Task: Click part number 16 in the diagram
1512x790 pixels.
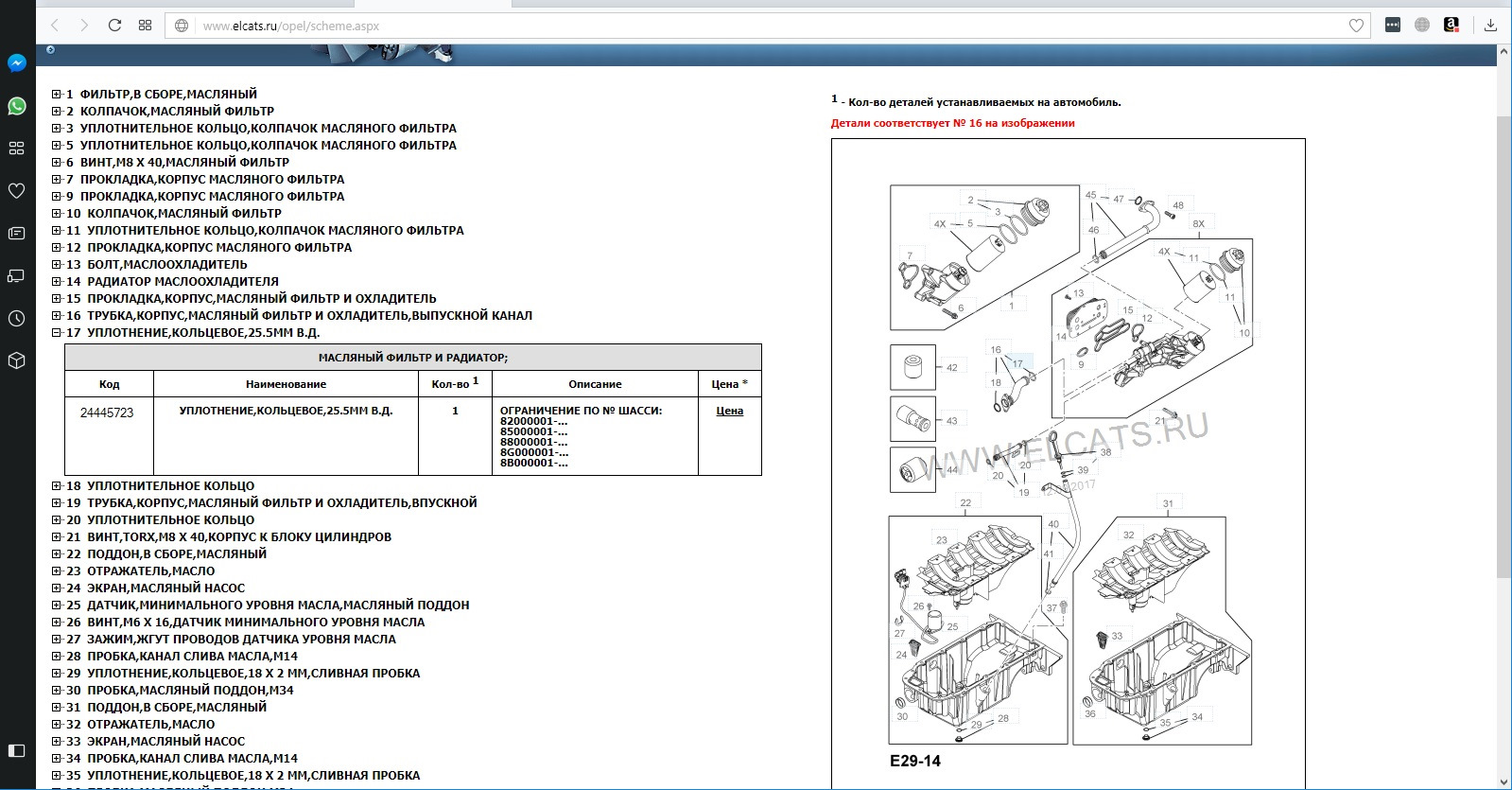Action: (x=996, y=350)
